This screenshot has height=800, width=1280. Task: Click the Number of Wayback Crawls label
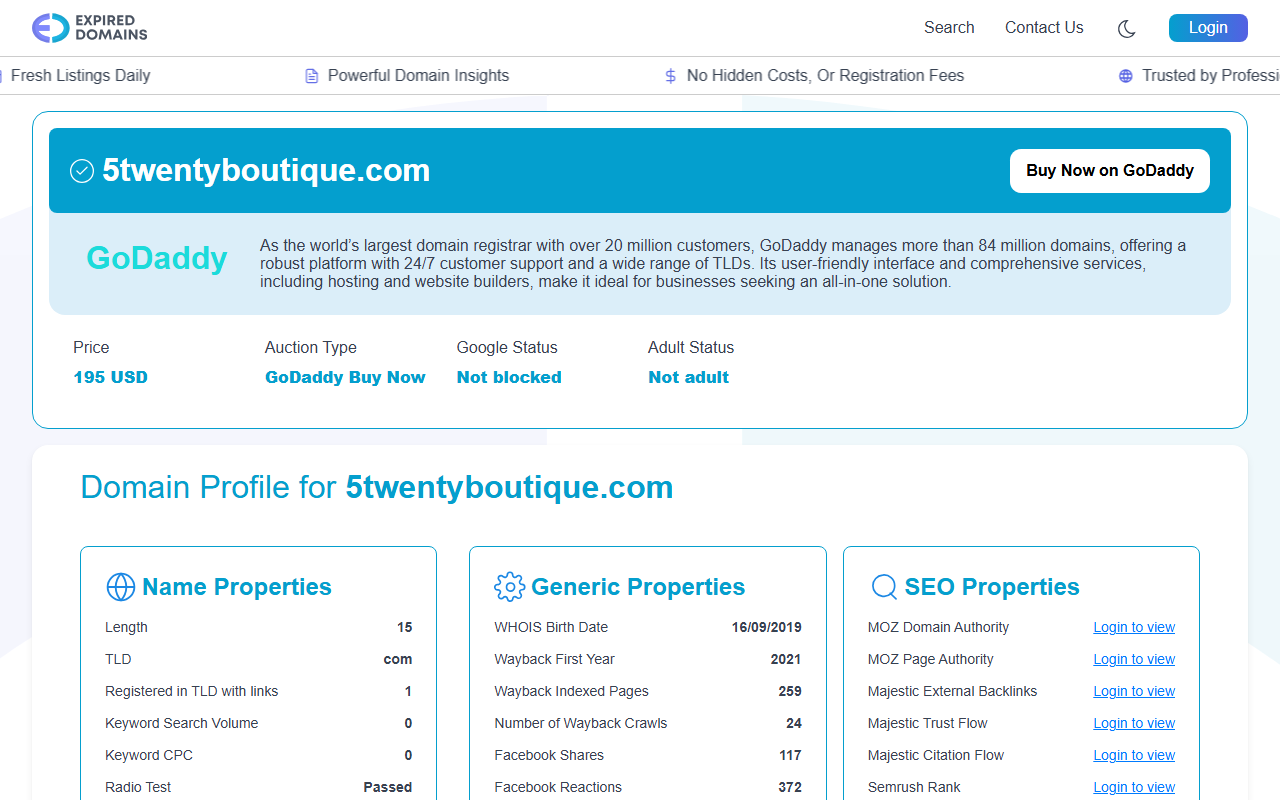point(580,724)
